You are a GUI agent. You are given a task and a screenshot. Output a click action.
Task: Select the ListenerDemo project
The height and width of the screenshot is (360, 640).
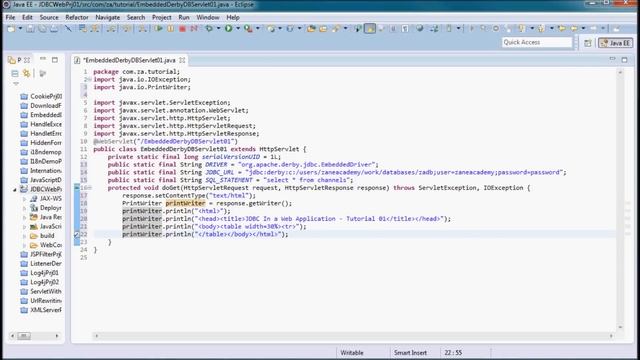coord(41,264)
